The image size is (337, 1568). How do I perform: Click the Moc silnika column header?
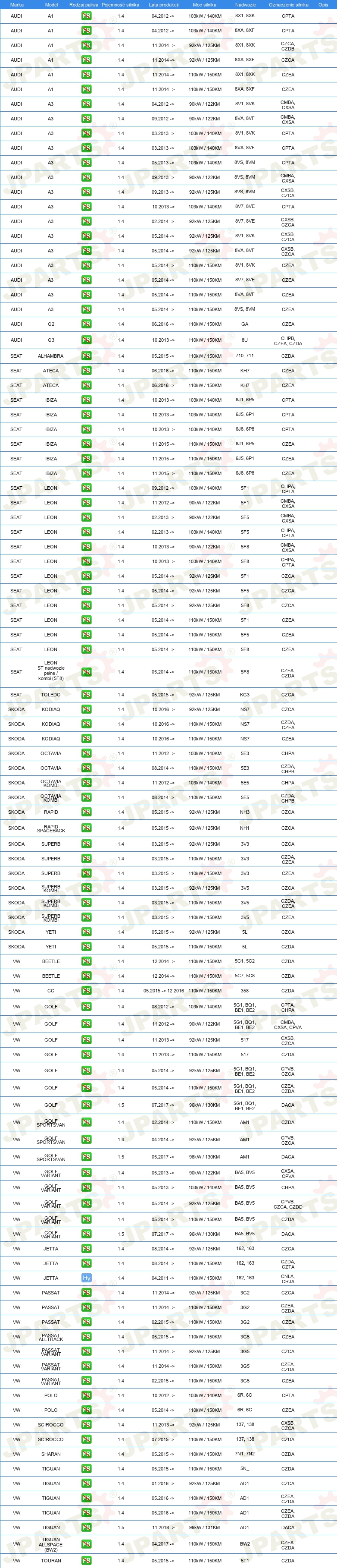click(x=204, y=4)
